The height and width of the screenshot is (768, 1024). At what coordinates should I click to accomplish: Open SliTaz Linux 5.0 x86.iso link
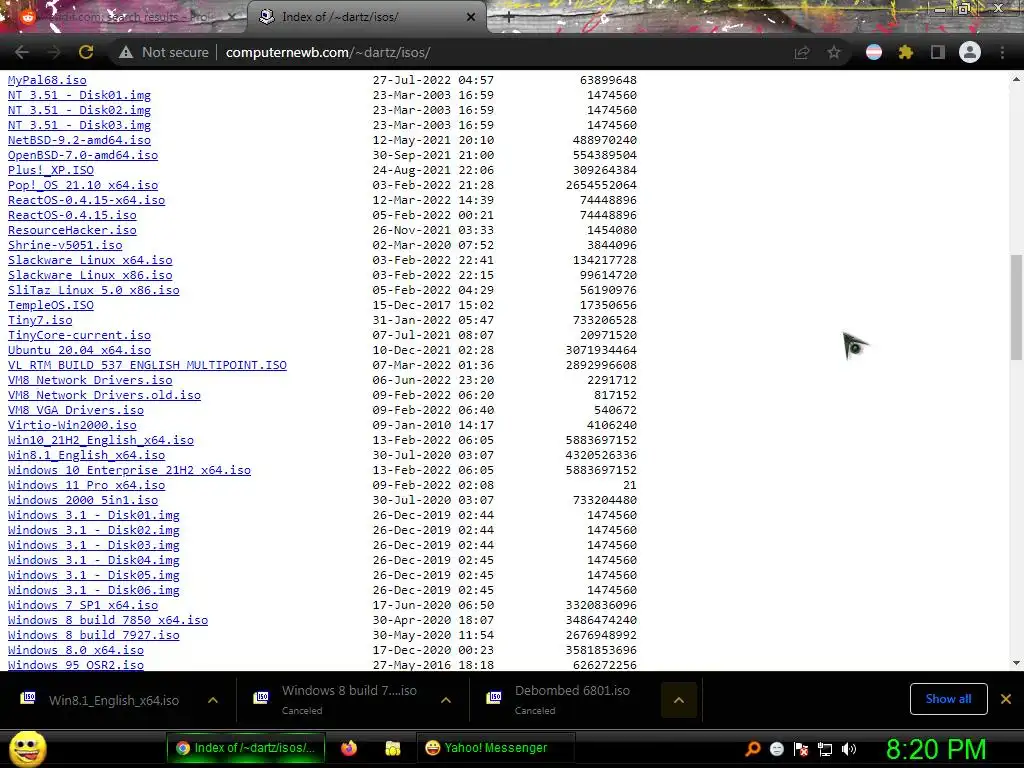pyautogui.click(x=93, y=291)
